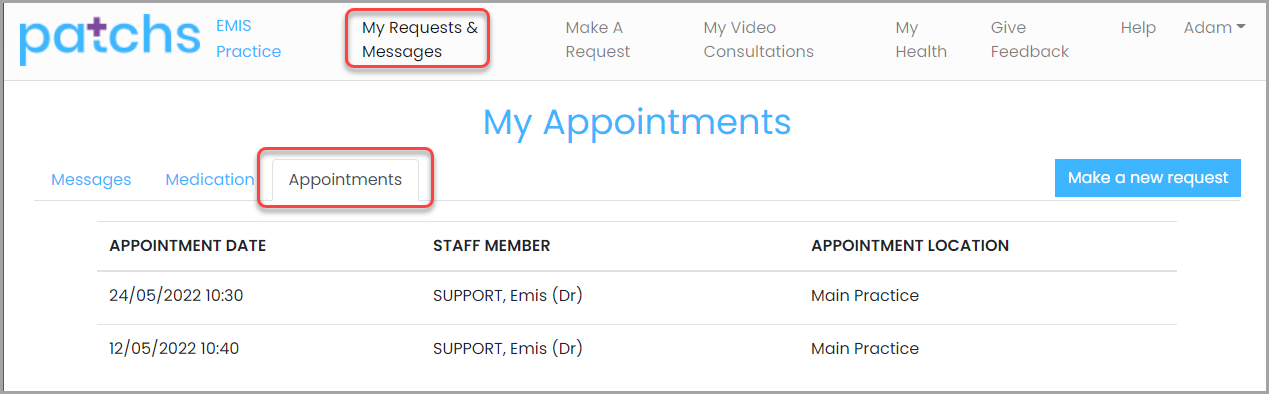
Task: Click the patchs logo
Action: (x=110, y=39)
